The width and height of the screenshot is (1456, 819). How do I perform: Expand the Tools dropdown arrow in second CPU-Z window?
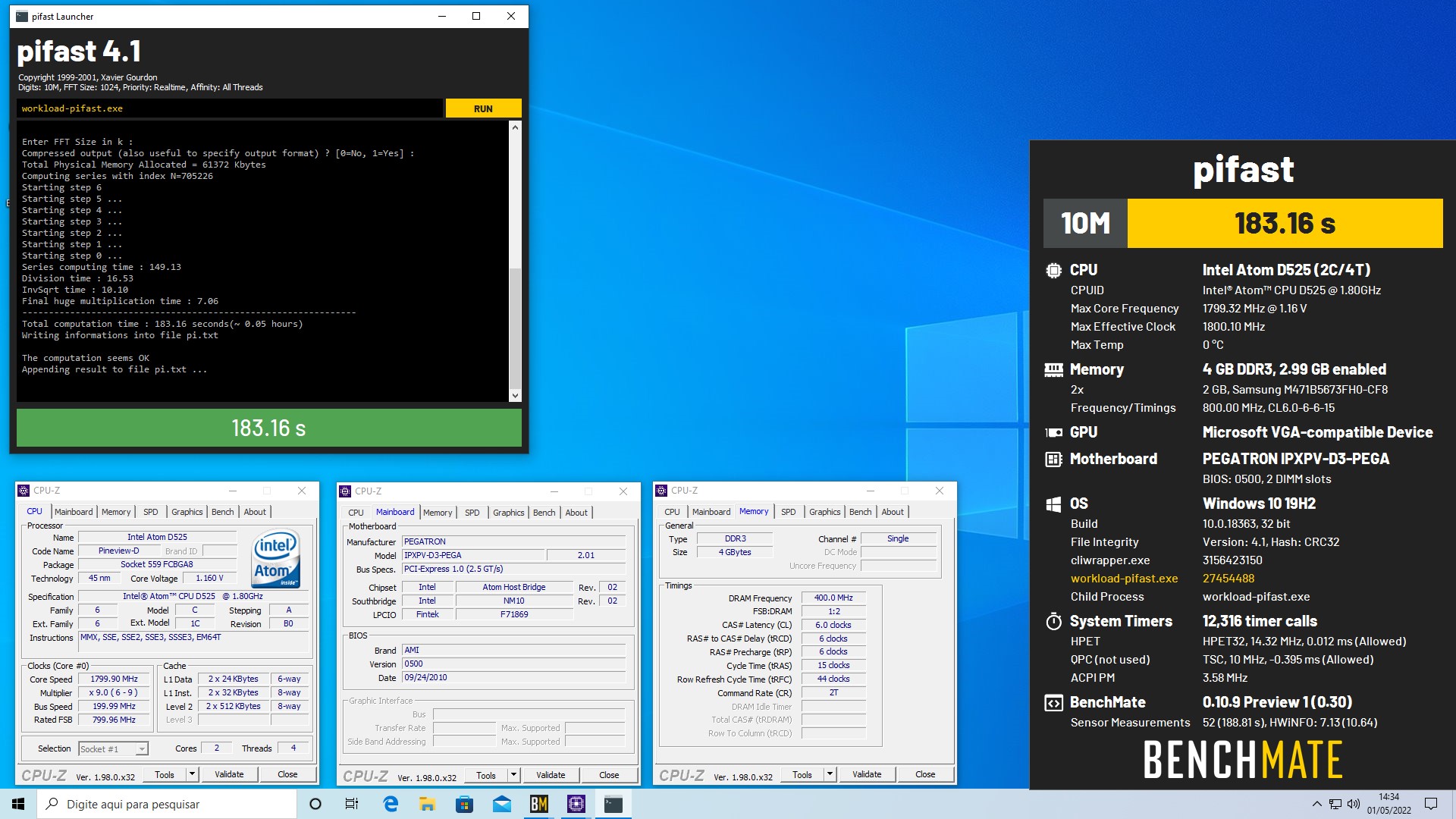point(514,775)
